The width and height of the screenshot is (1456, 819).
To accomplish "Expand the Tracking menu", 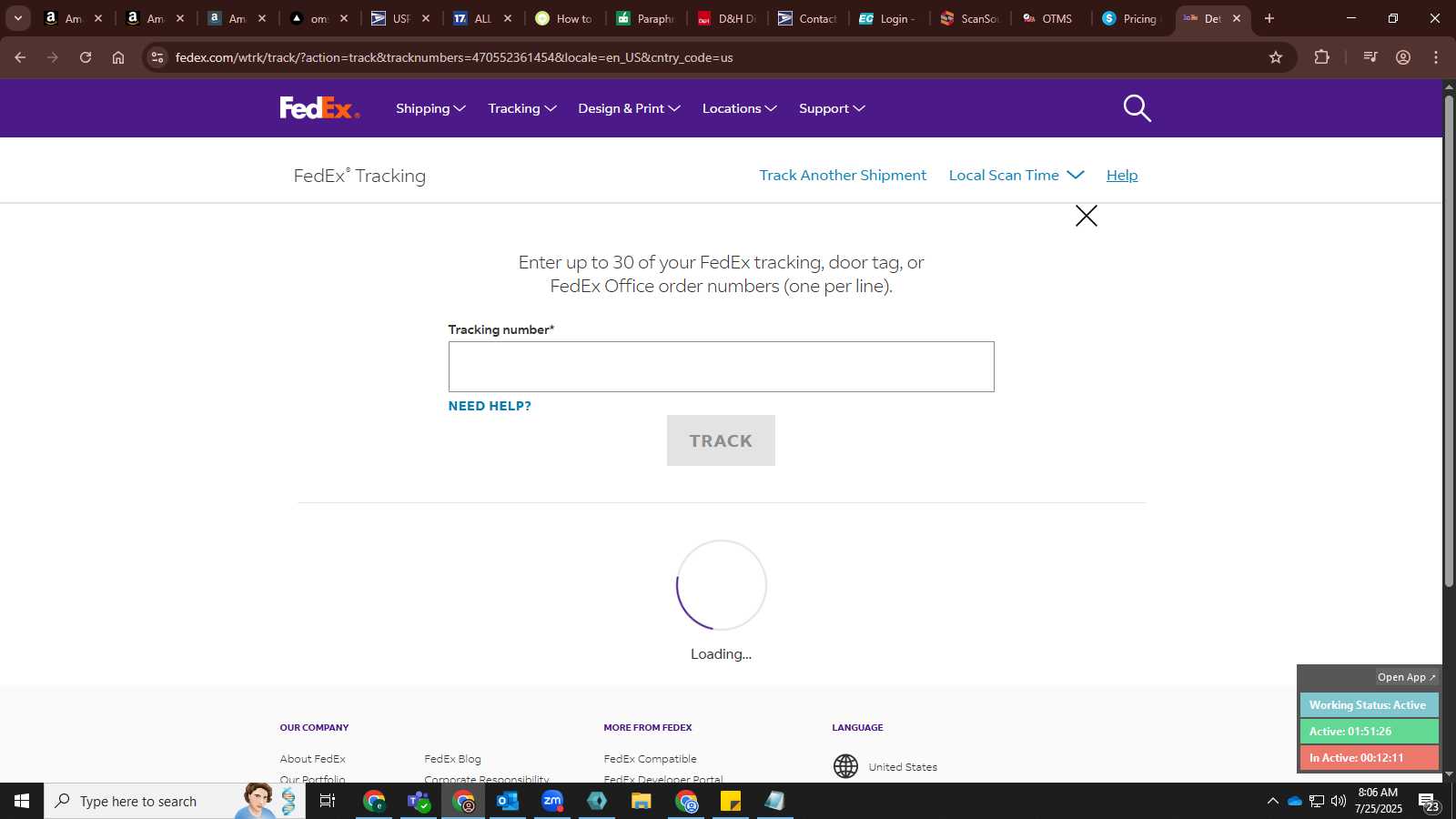I will point(522,108).
